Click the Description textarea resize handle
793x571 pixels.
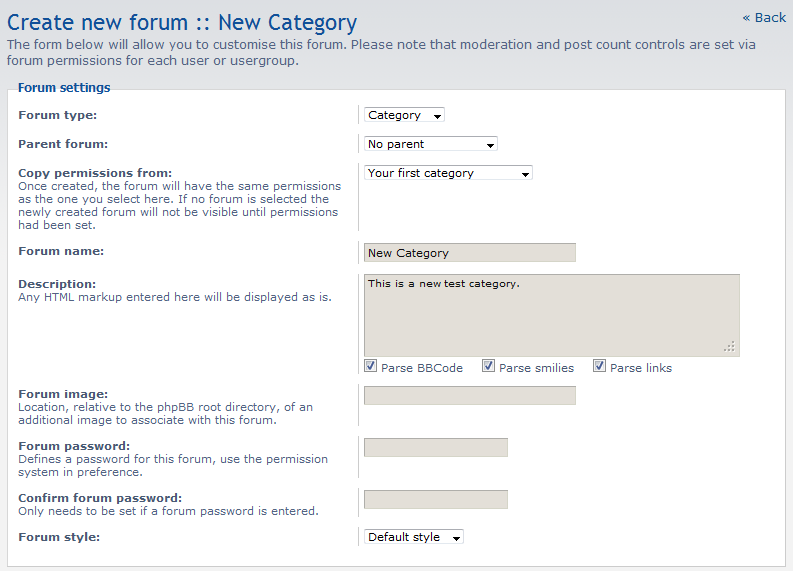(730, 347)
